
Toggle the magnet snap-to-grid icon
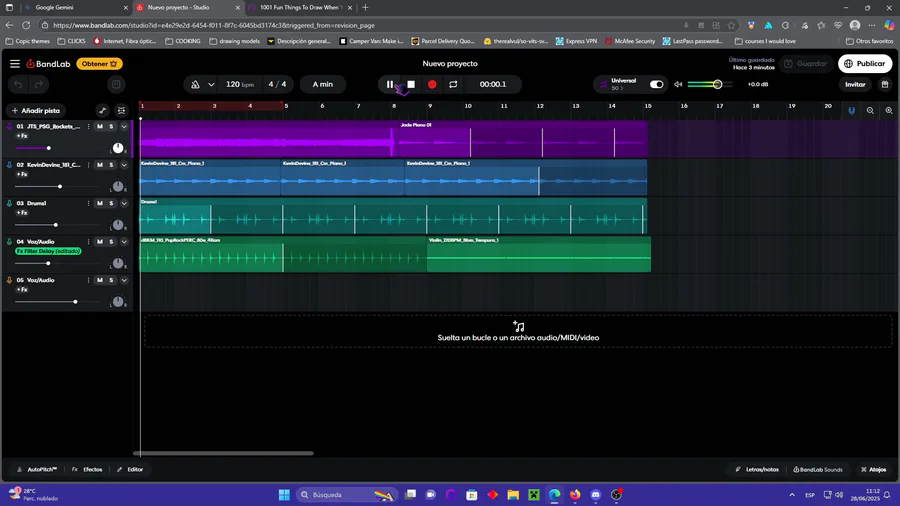[851, 110]
